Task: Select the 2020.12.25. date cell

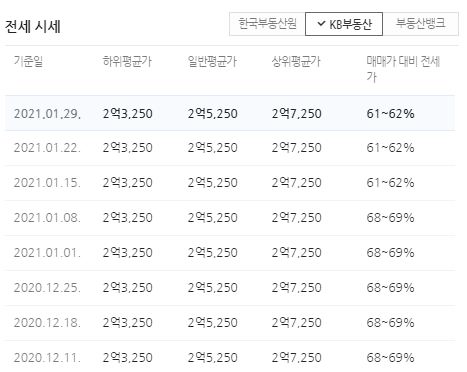Action: pyautogui.click(x=47, y=288)
